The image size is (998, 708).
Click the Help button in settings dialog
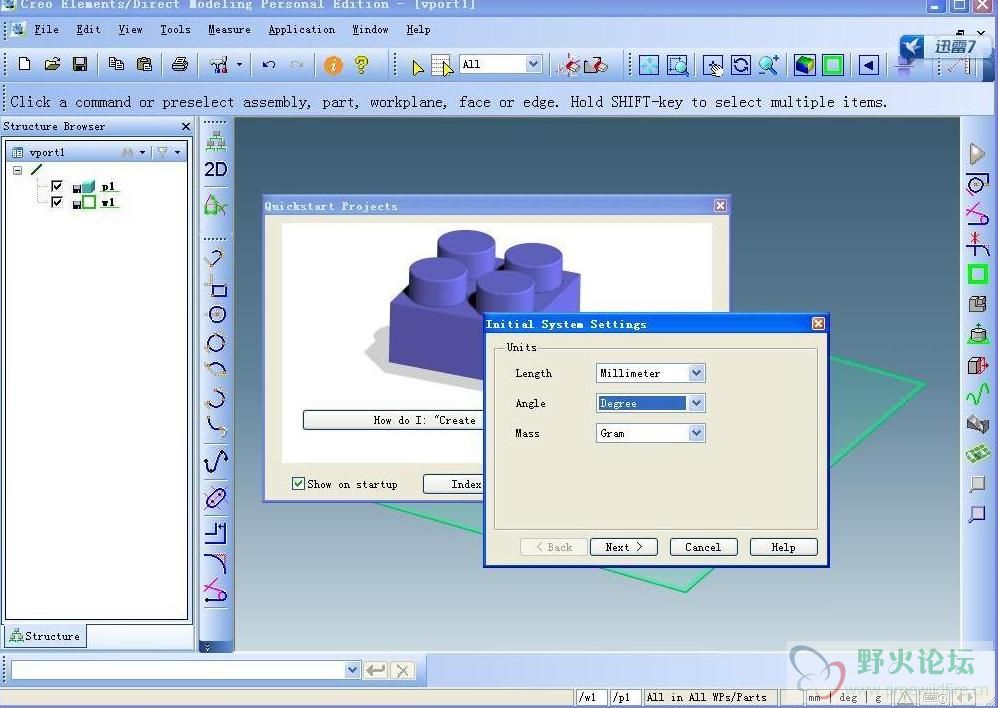[784, 547]
